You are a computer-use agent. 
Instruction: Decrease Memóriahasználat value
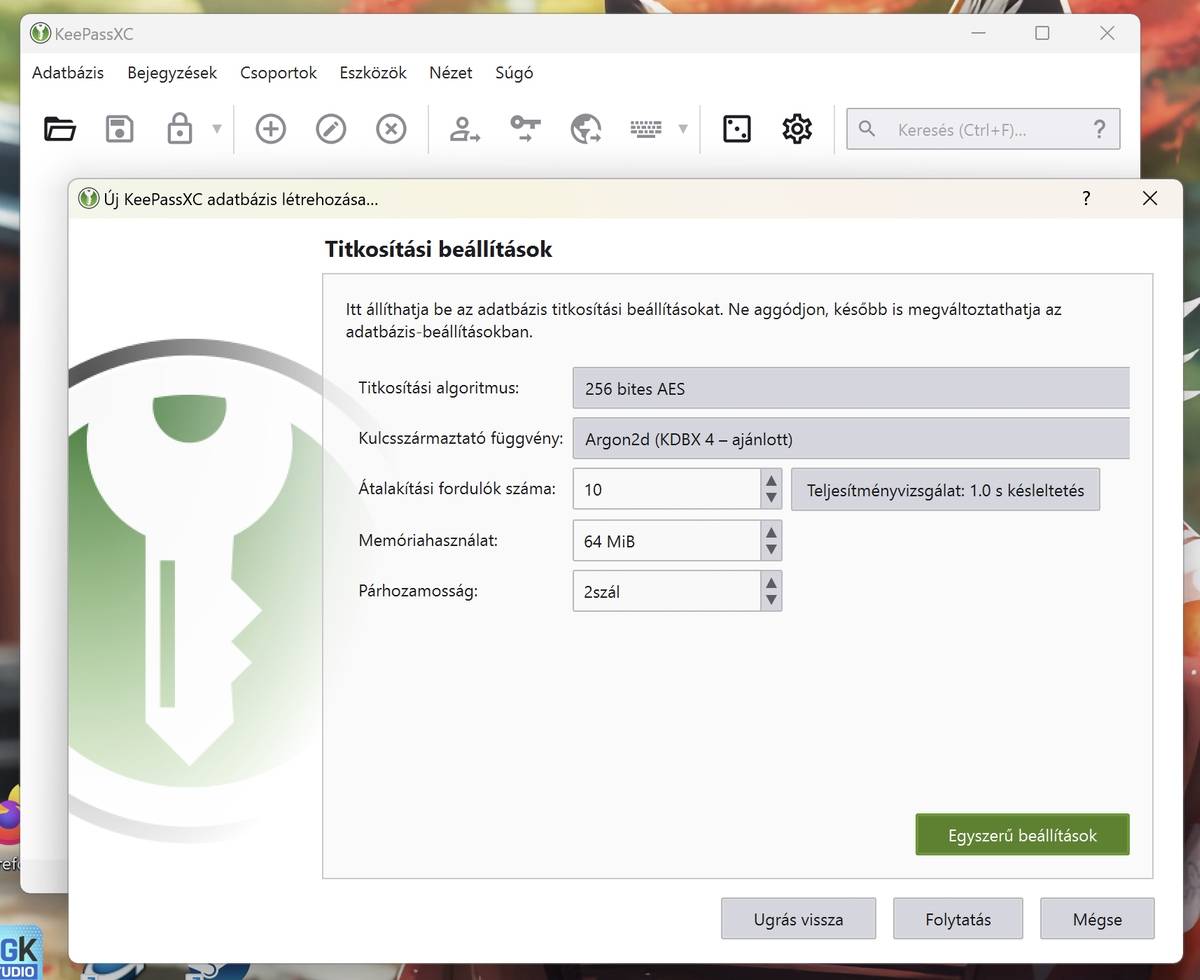(x=771, y=549)
